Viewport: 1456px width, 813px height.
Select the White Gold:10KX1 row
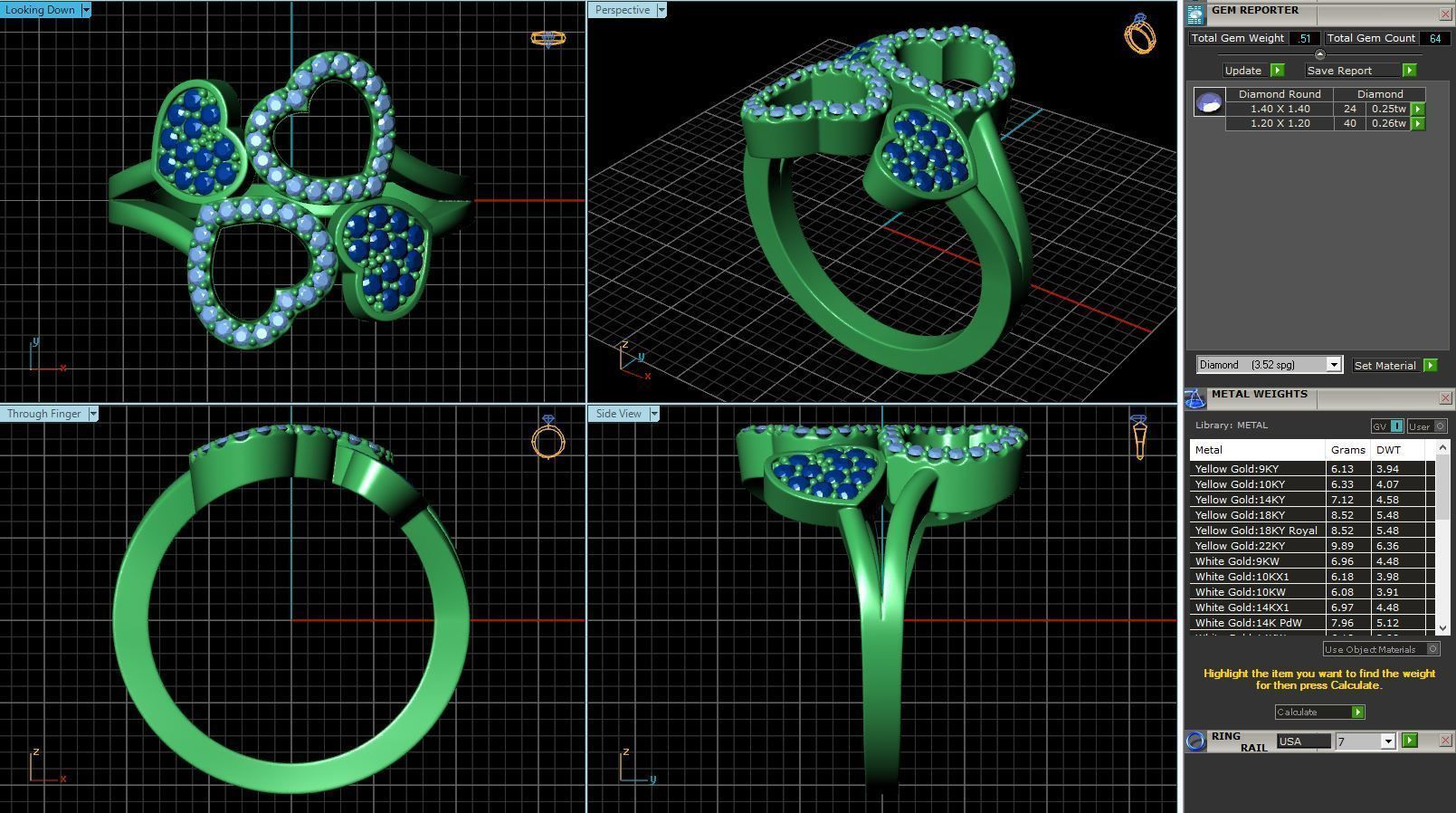1312,577
